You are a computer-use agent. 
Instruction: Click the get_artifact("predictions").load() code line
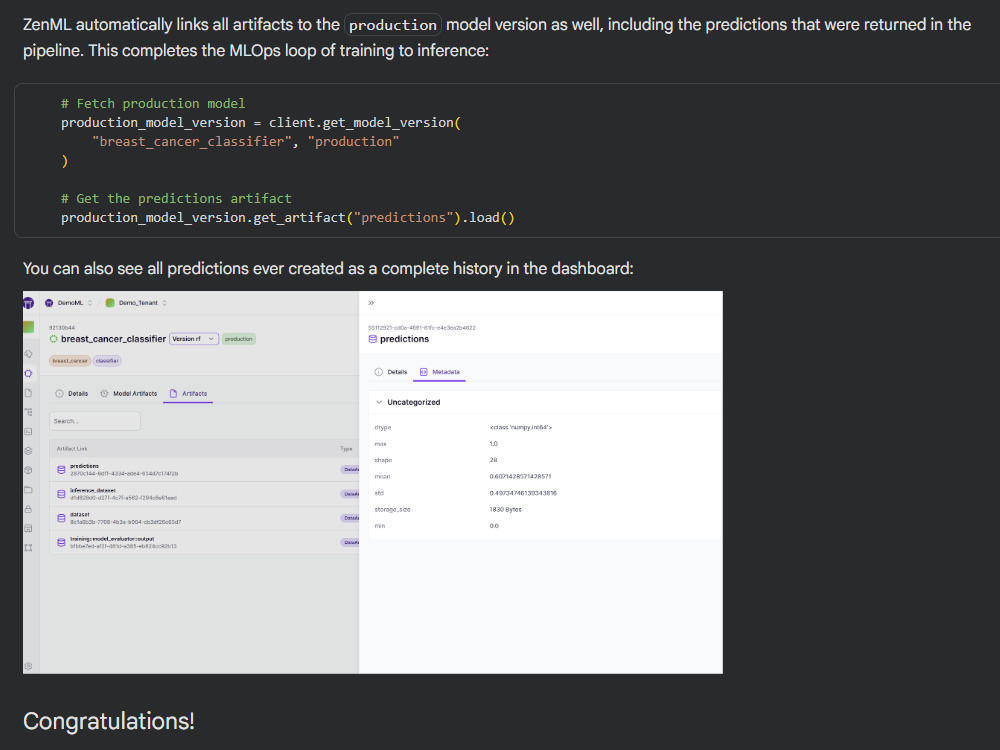click(288, 217)
